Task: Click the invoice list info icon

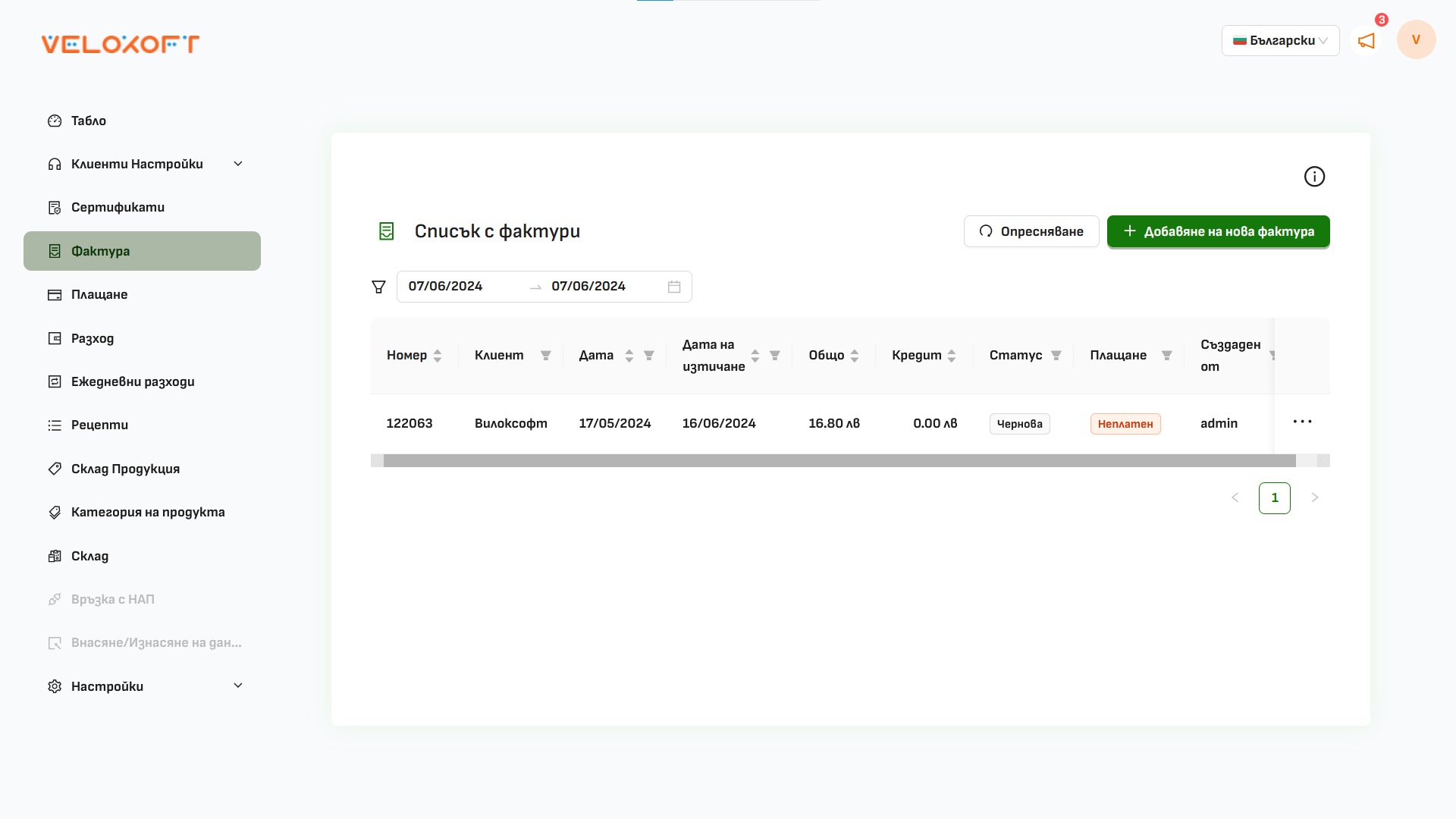Action: [1314, 176]
